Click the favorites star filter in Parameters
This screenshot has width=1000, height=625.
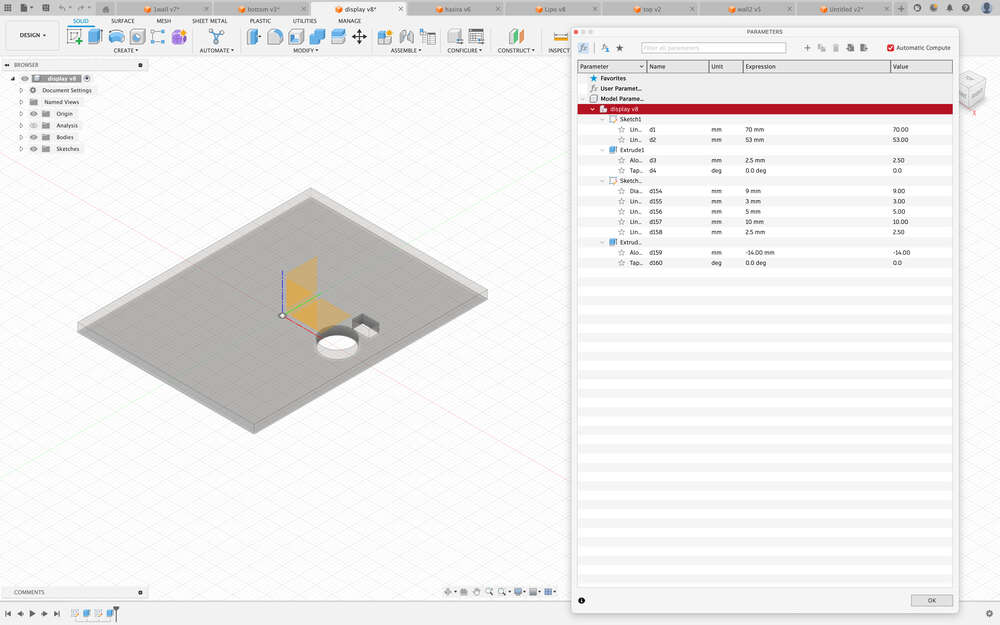click(x=619, y=48)
